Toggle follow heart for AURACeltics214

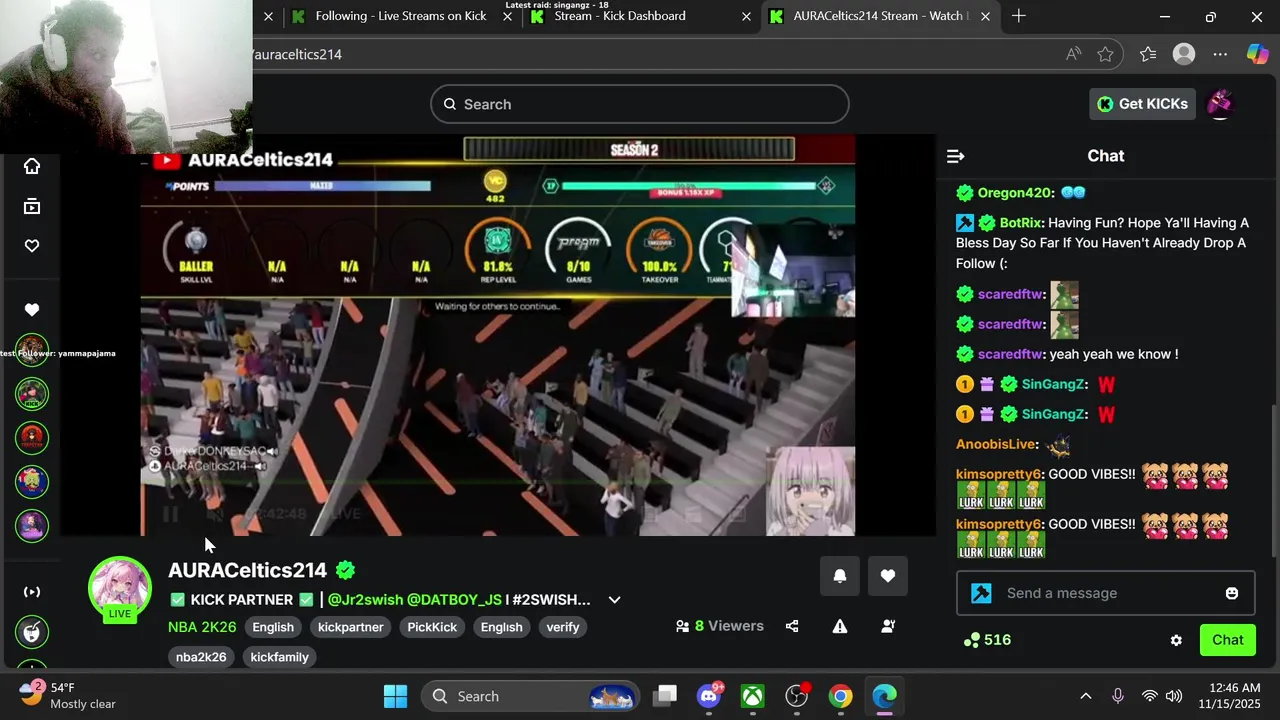[x=888, y=575]
